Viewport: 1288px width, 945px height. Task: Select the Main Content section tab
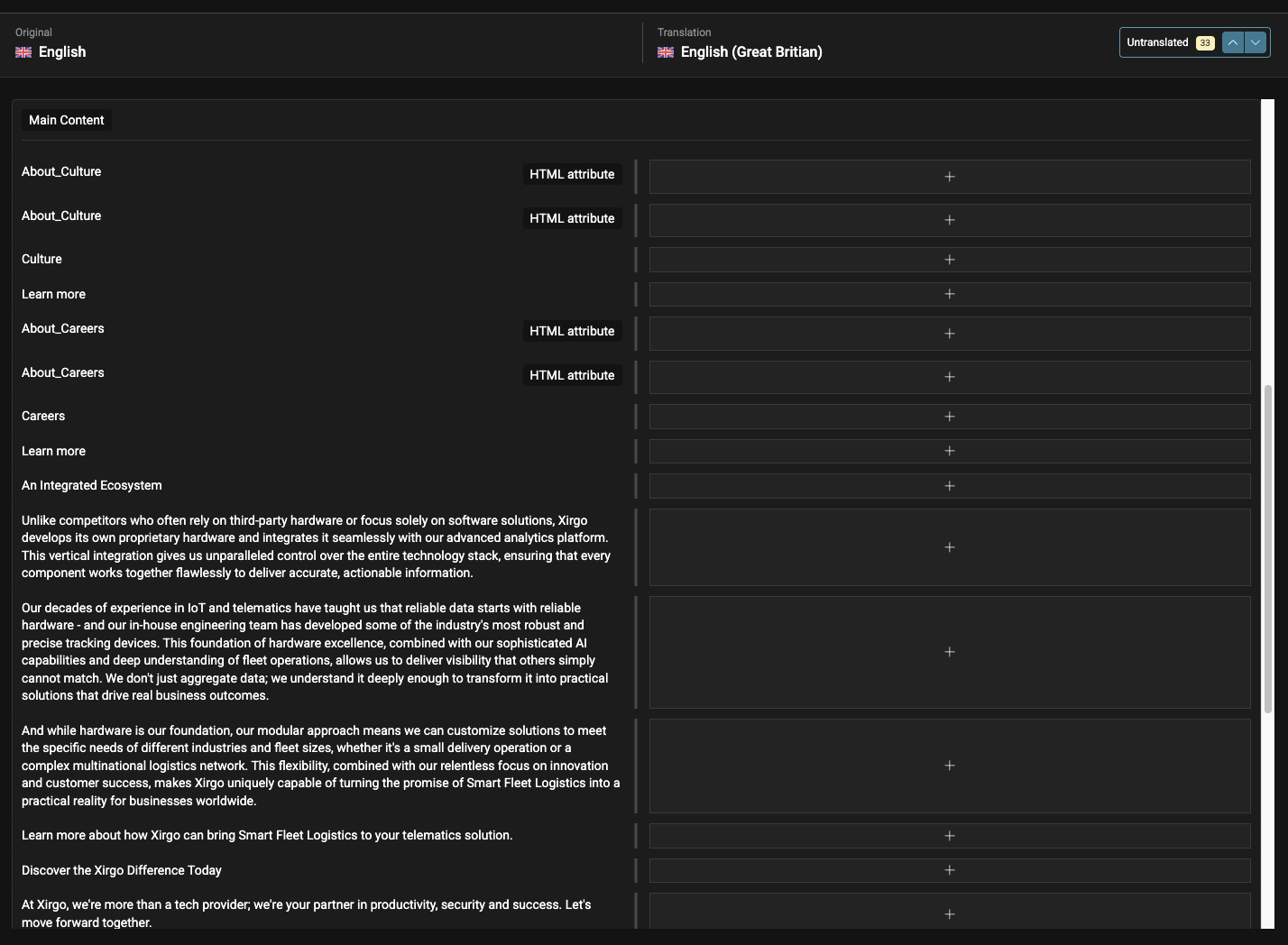(x=67, y=120)
